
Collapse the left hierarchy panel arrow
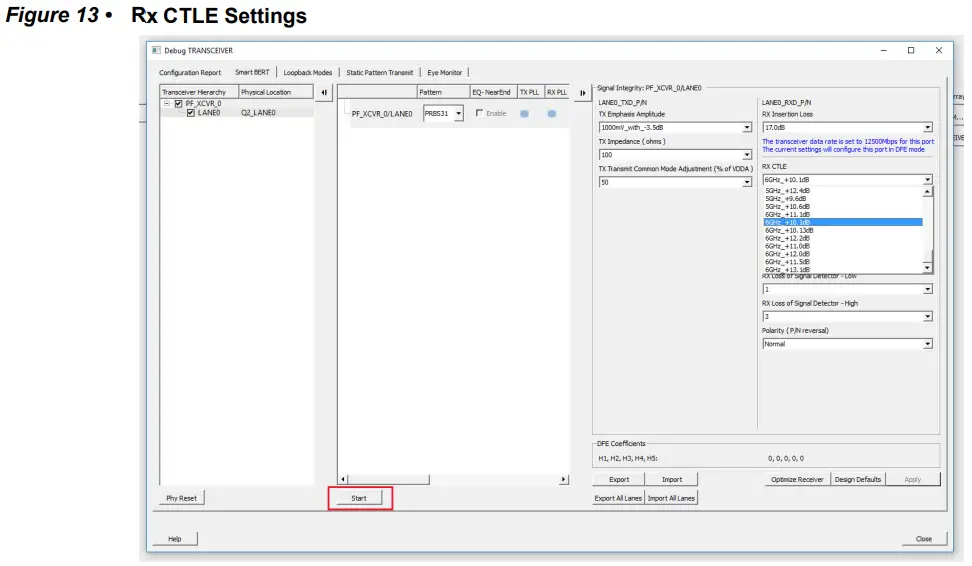324,92
